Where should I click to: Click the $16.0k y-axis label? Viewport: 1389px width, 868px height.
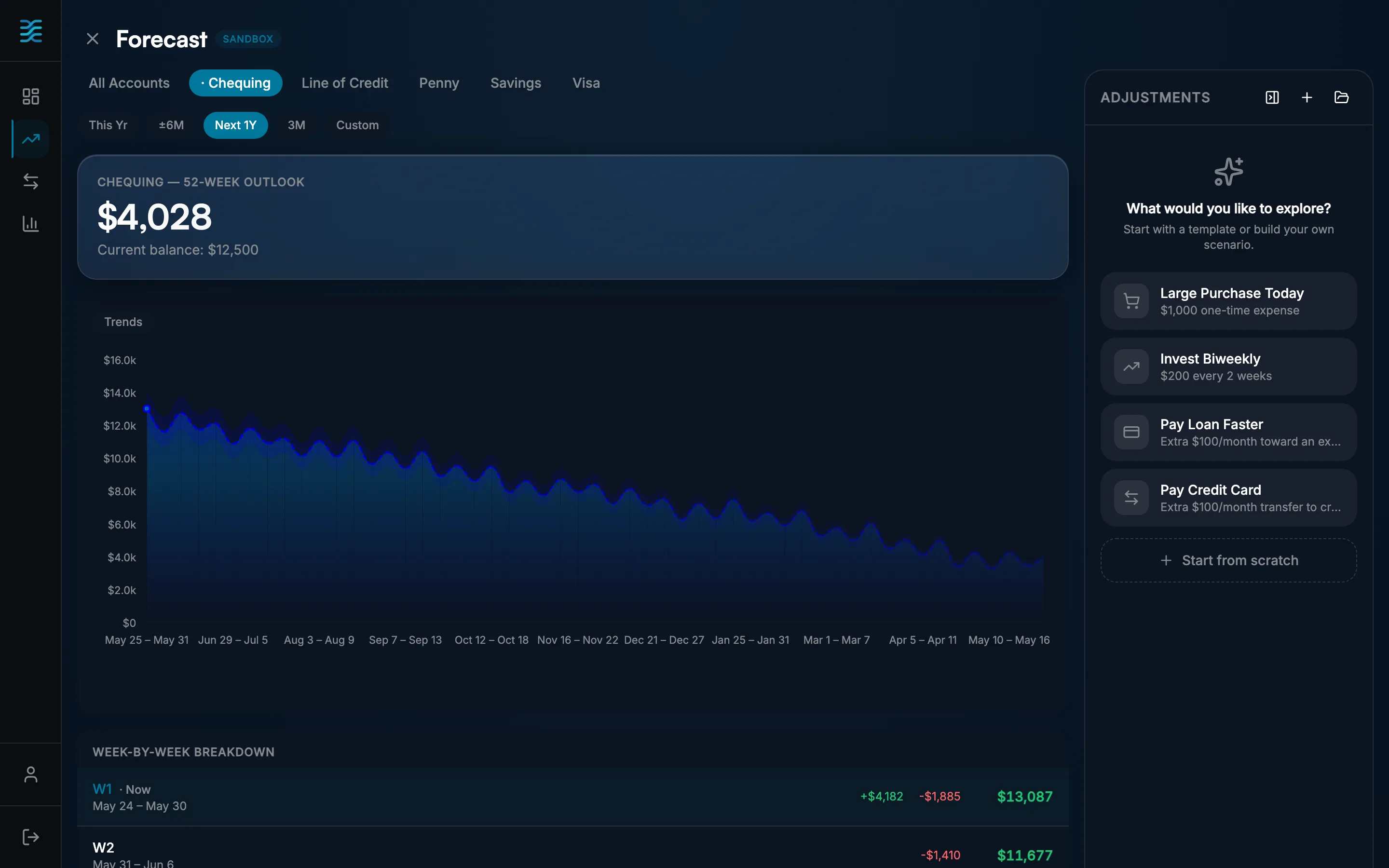coord(120,360)
